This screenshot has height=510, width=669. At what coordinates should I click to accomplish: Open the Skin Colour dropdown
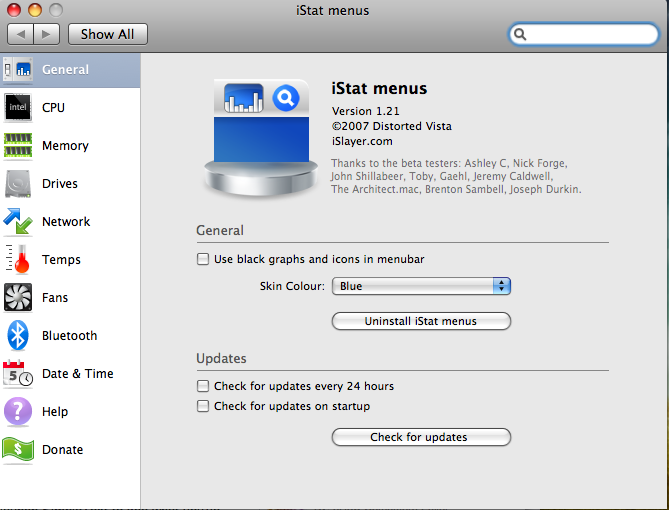pyautogui.click(x=421, y=286)
